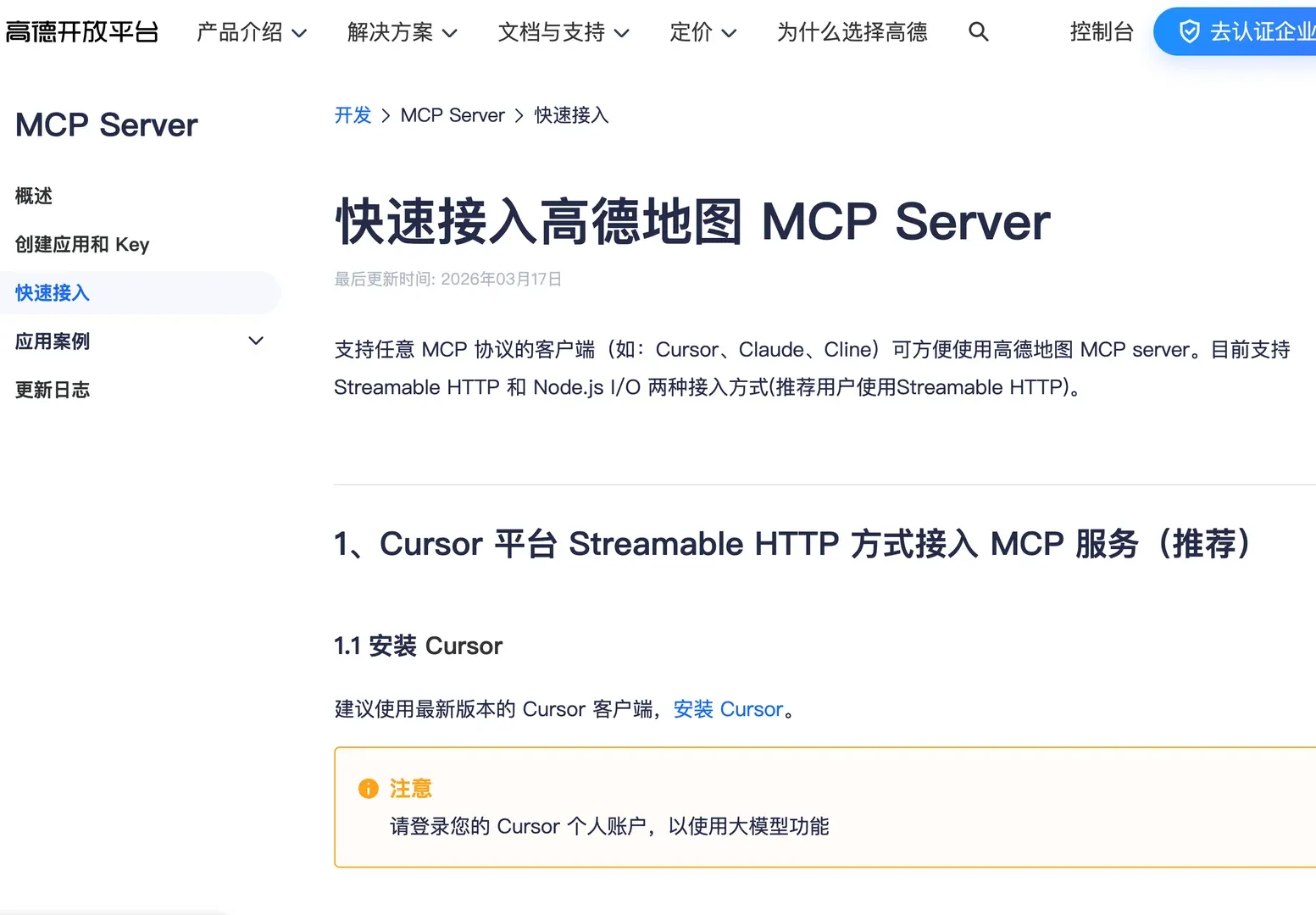Click the orange 注意 warning icon
Viewport: 1316px width, 915px height.
(x=369, y=789)
